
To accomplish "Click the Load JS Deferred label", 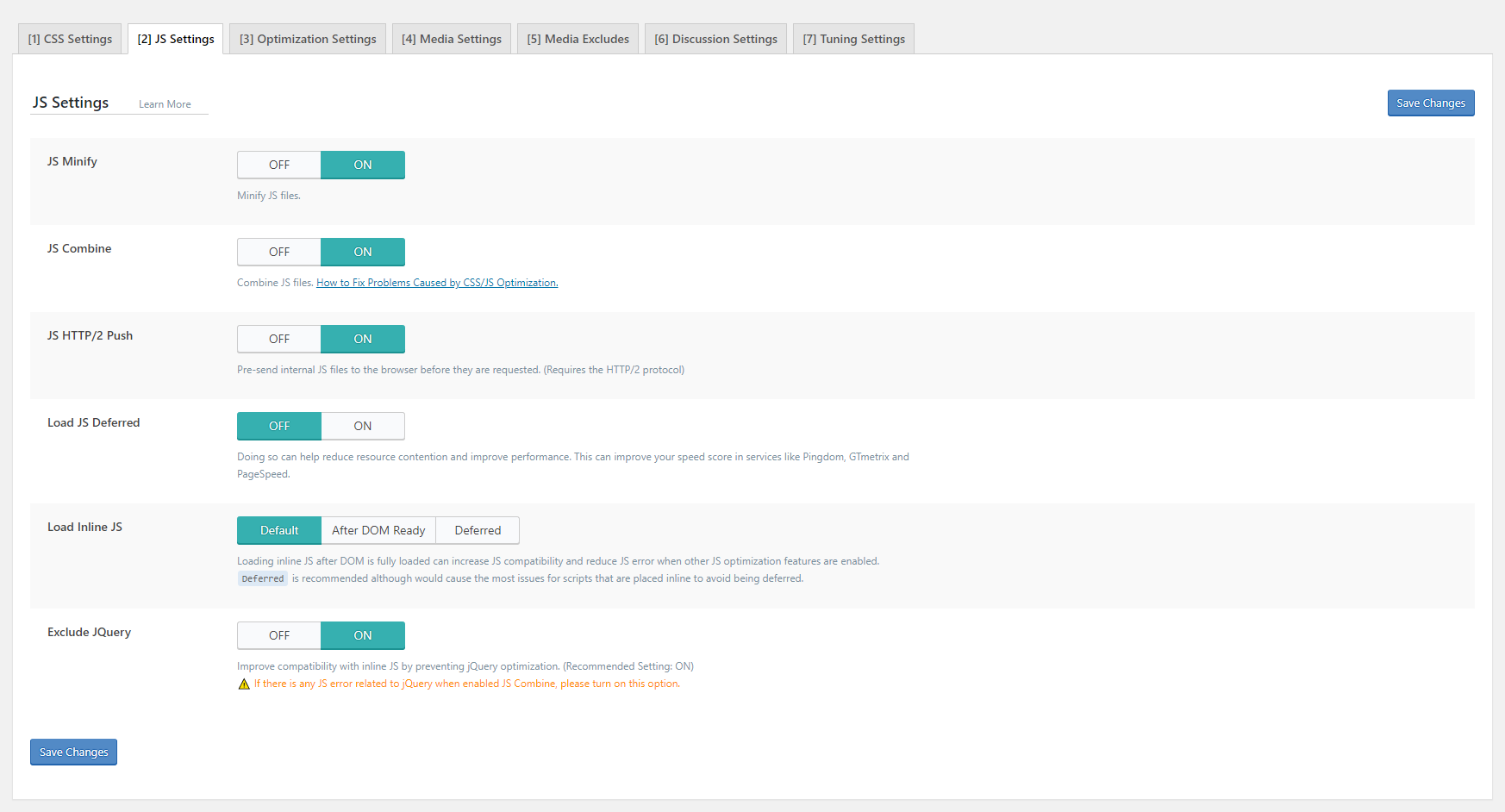I will (93, 422).
